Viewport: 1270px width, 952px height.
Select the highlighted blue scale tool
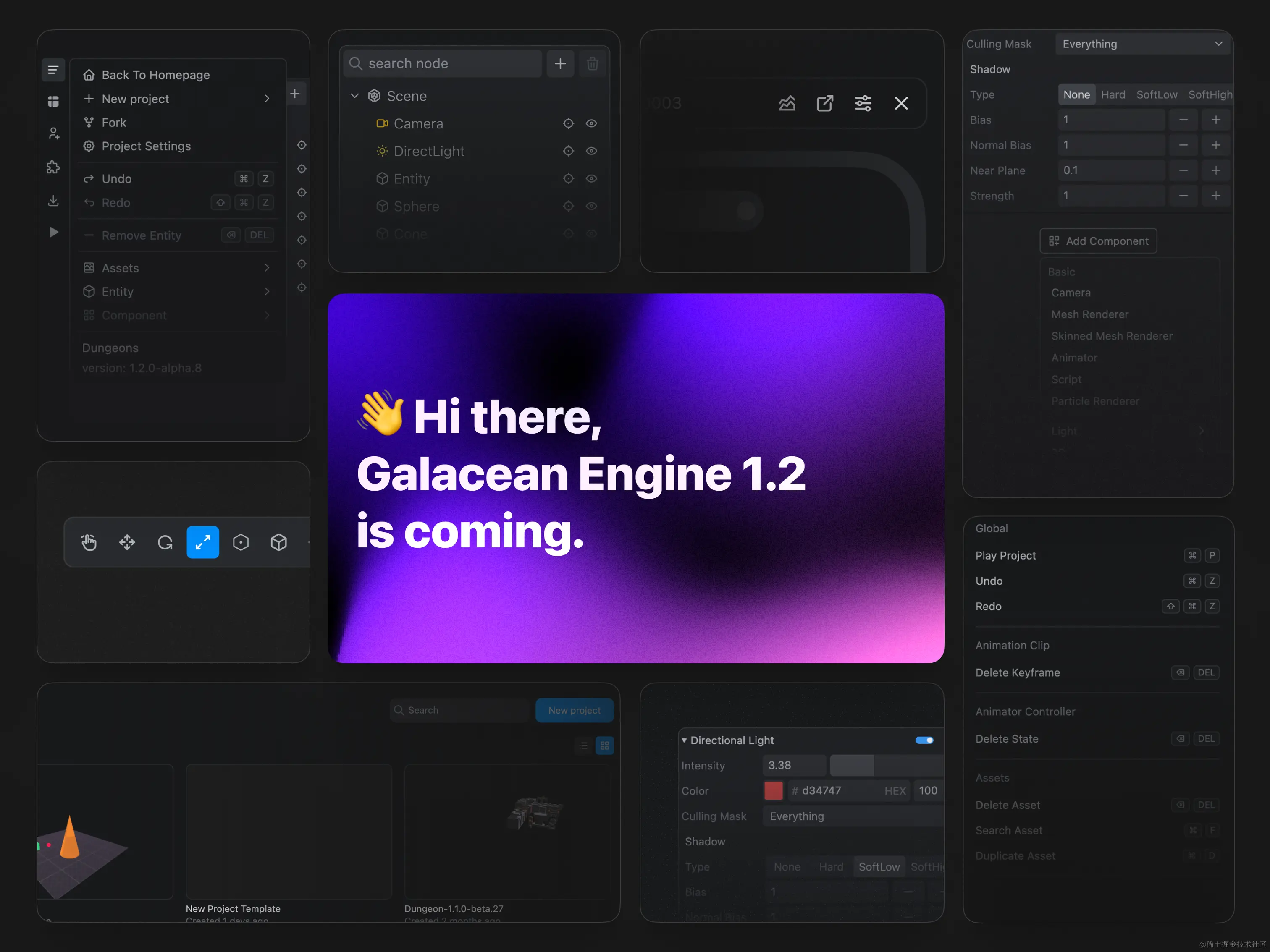(x=203, y=542)
